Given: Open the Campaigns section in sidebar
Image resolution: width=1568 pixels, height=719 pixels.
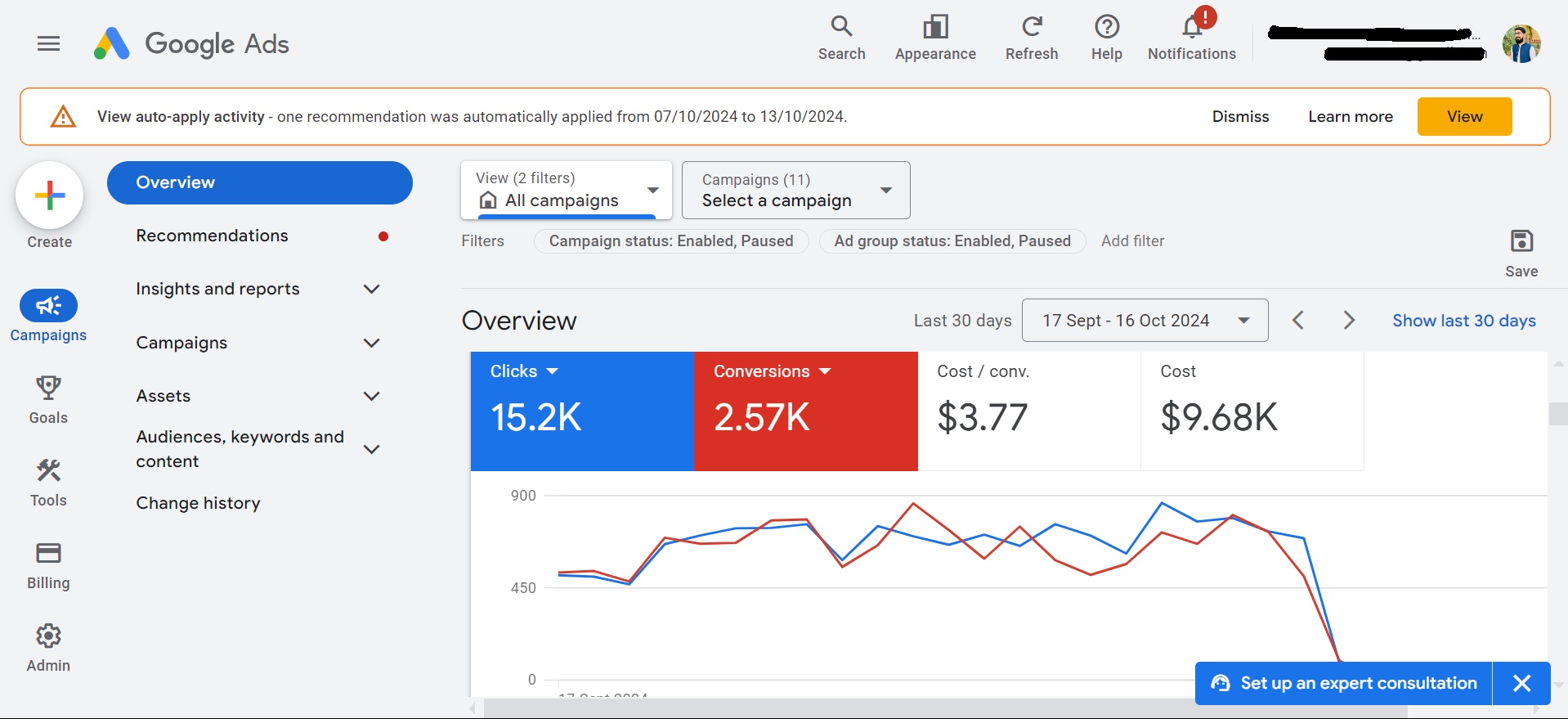Looking at the screenshot, I should pyautogui.click(x=48, y=316).
